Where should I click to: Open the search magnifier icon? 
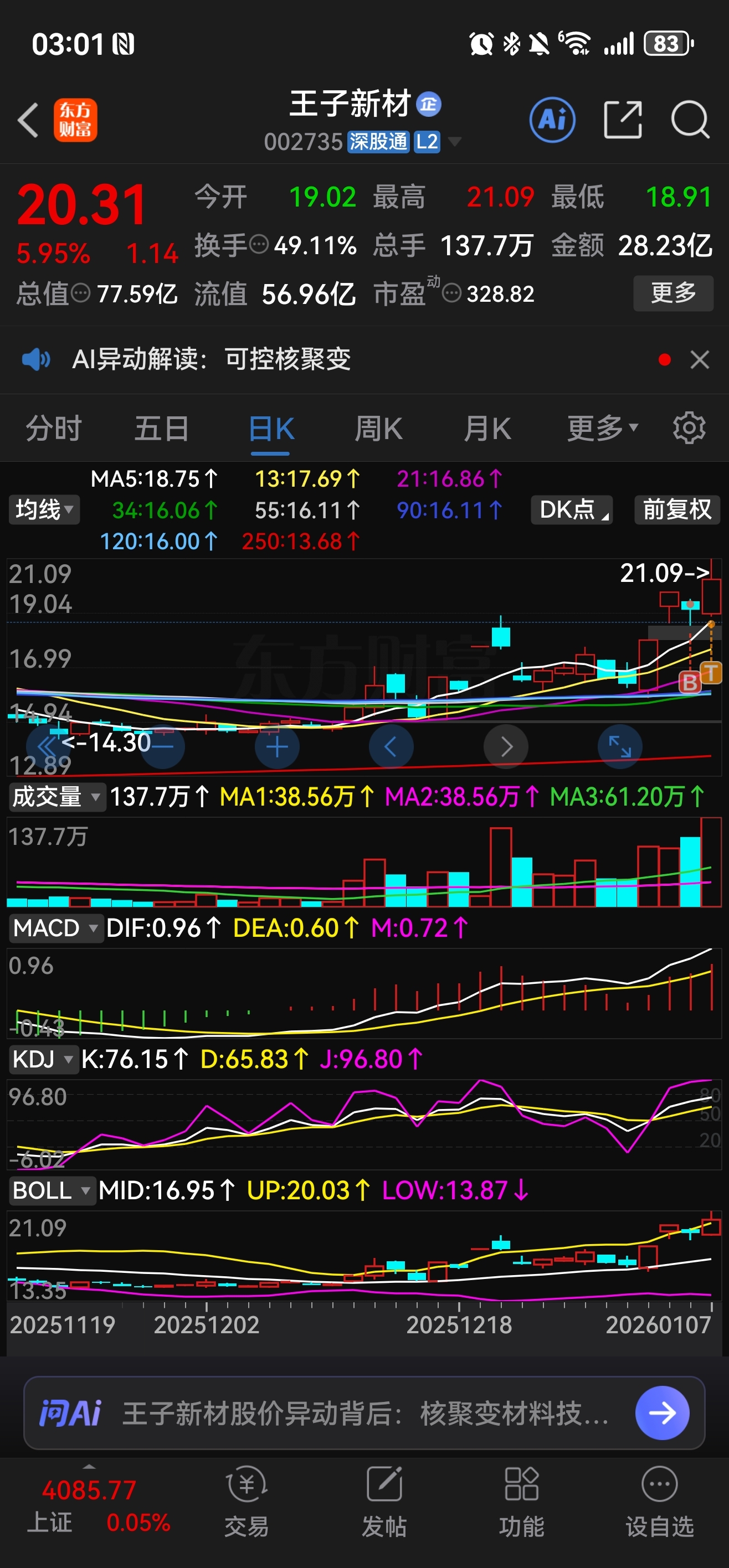tap(690, 120)
